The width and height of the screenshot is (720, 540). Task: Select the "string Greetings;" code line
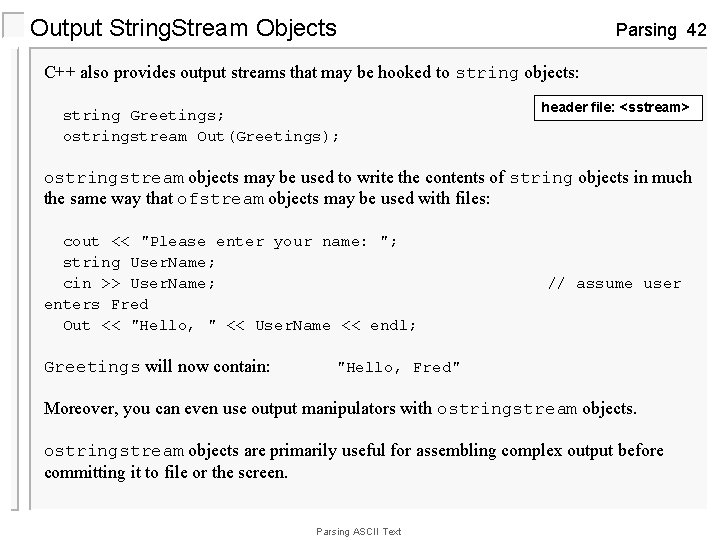(143, 115)
